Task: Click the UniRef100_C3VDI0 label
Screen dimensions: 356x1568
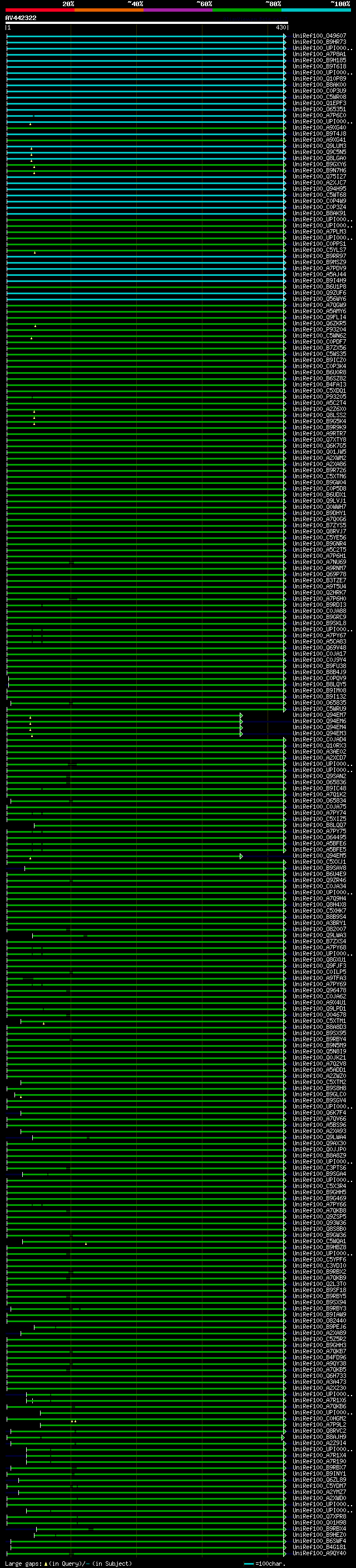Action: 319,1265
